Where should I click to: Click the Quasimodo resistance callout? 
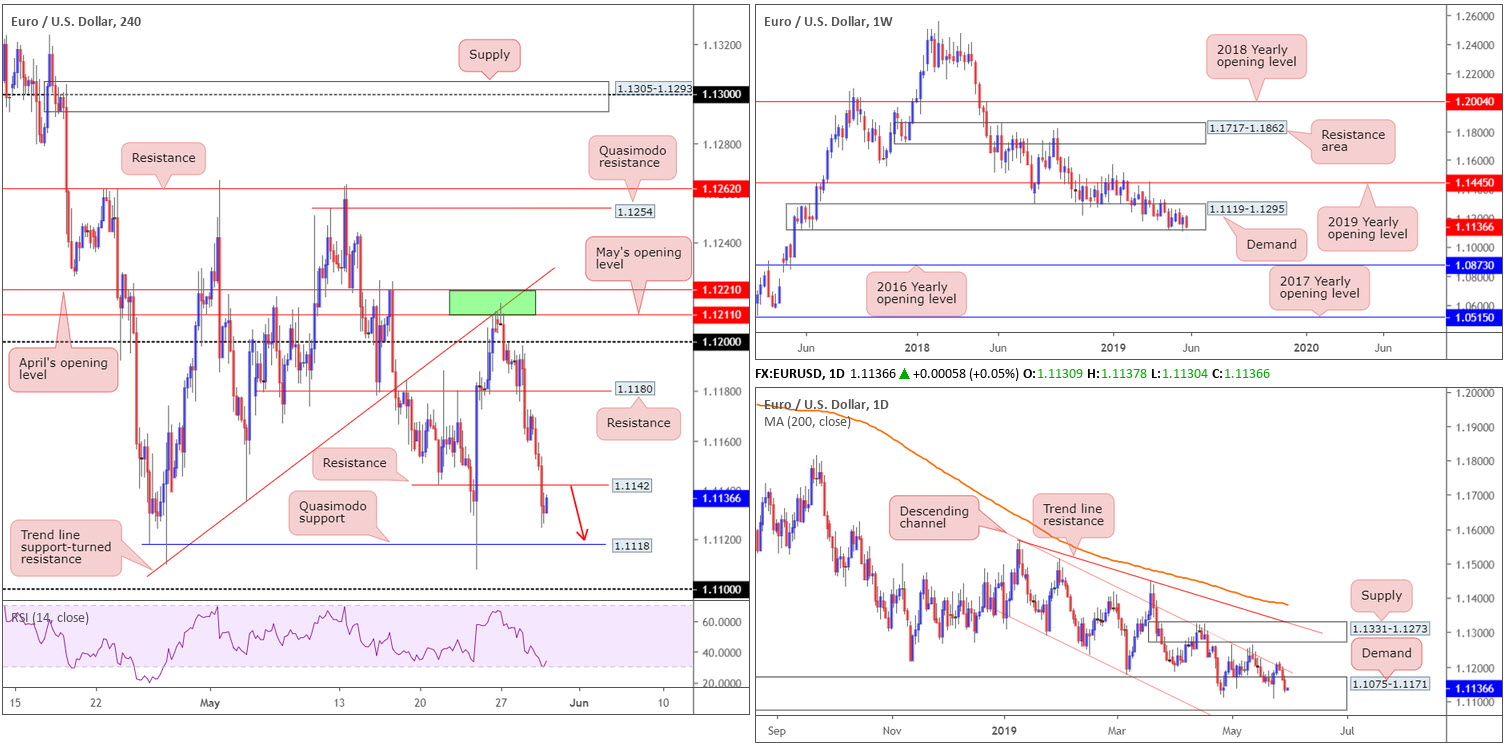pos(630,156)
